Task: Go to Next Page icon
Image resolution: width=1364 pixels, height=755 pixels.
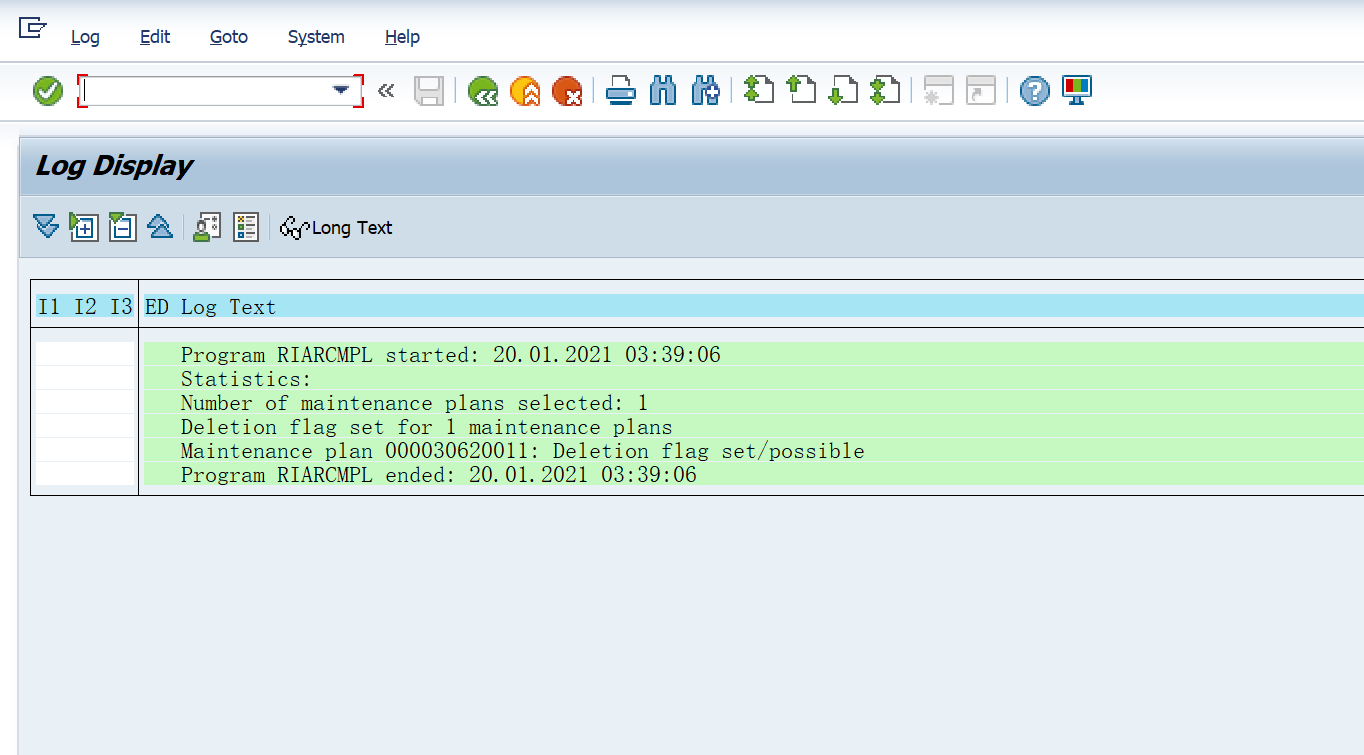Action: pyautogui.click(x=843, y=92)
